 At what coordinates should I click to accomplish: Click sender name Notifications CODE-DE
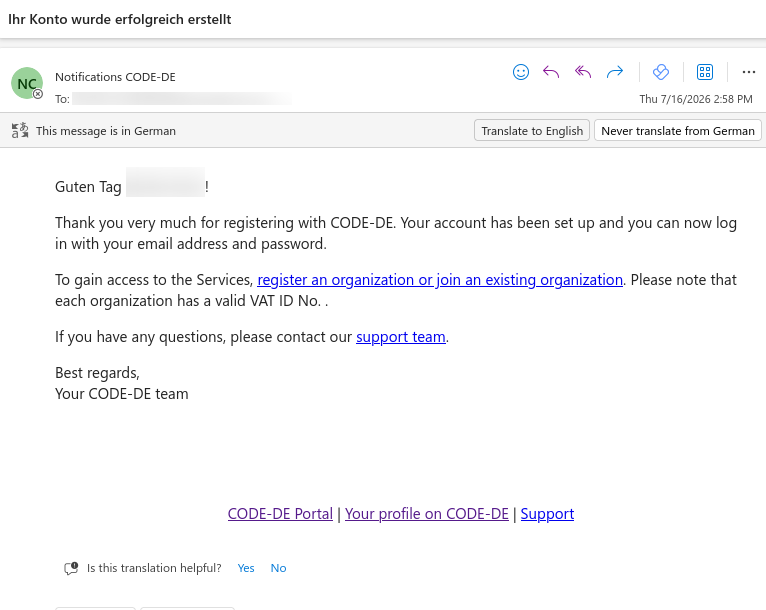coord(115,77)
